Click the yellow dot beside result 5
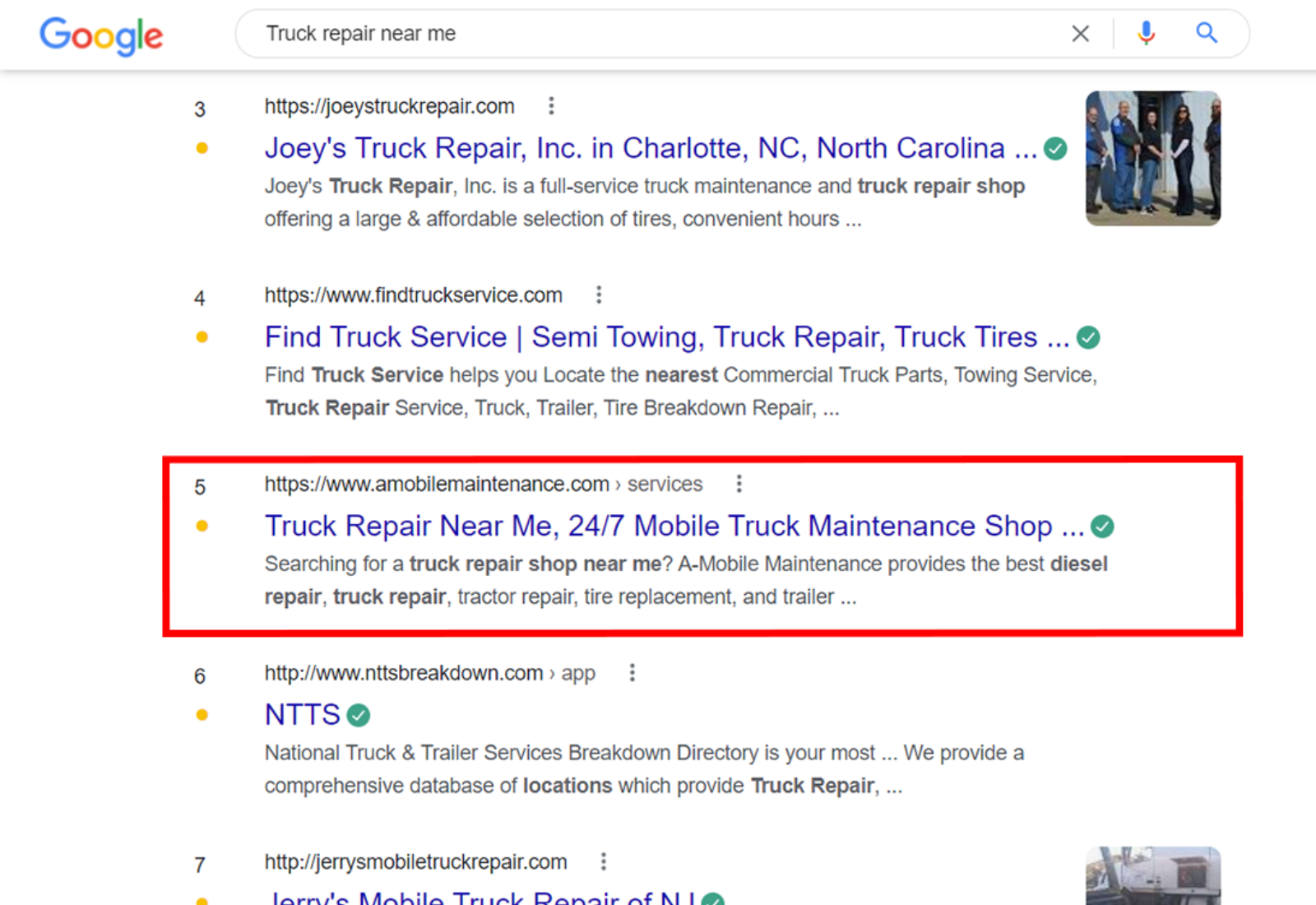The image size is (1316, 905). [200, 525]
